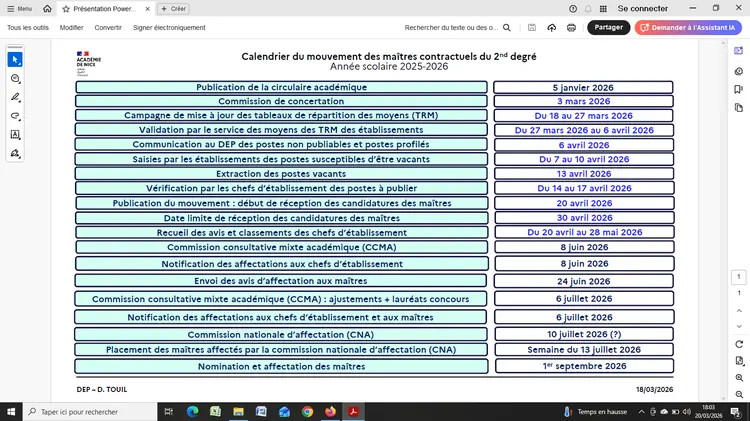Click the Home icon
The height and width of the screenshot is (421, 750).
tap(47, 9)
